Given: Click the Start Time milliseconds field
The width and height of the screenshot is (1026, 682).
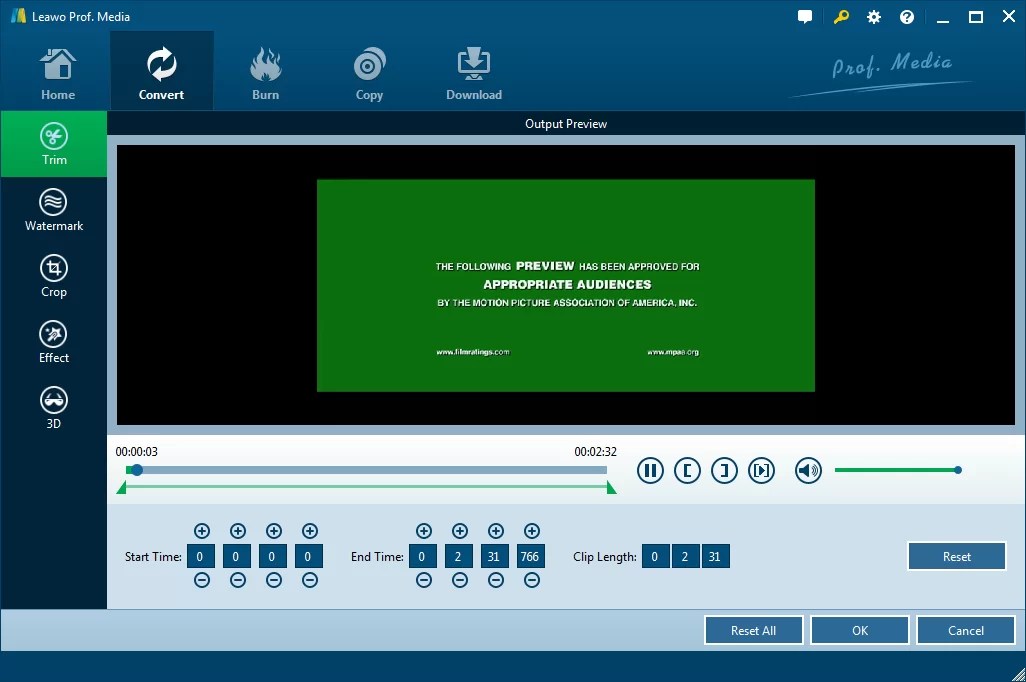Looking at the screenshot, I should pos(309,556).
